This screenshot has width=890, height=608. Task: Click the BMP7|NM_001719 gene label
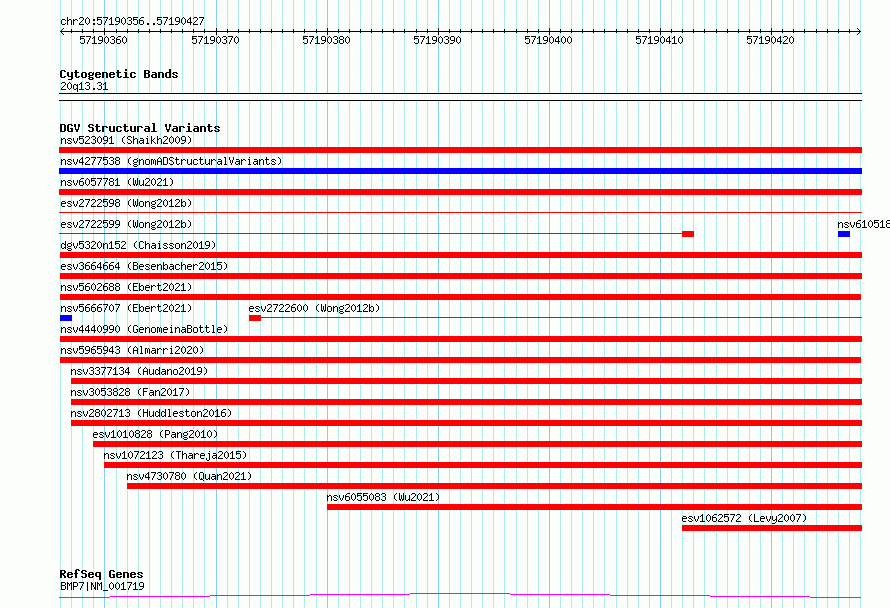102,586
